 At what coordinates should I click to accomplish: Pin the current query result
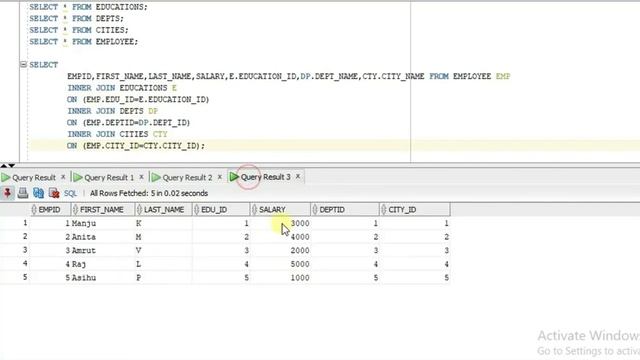[x=7, y=193]
